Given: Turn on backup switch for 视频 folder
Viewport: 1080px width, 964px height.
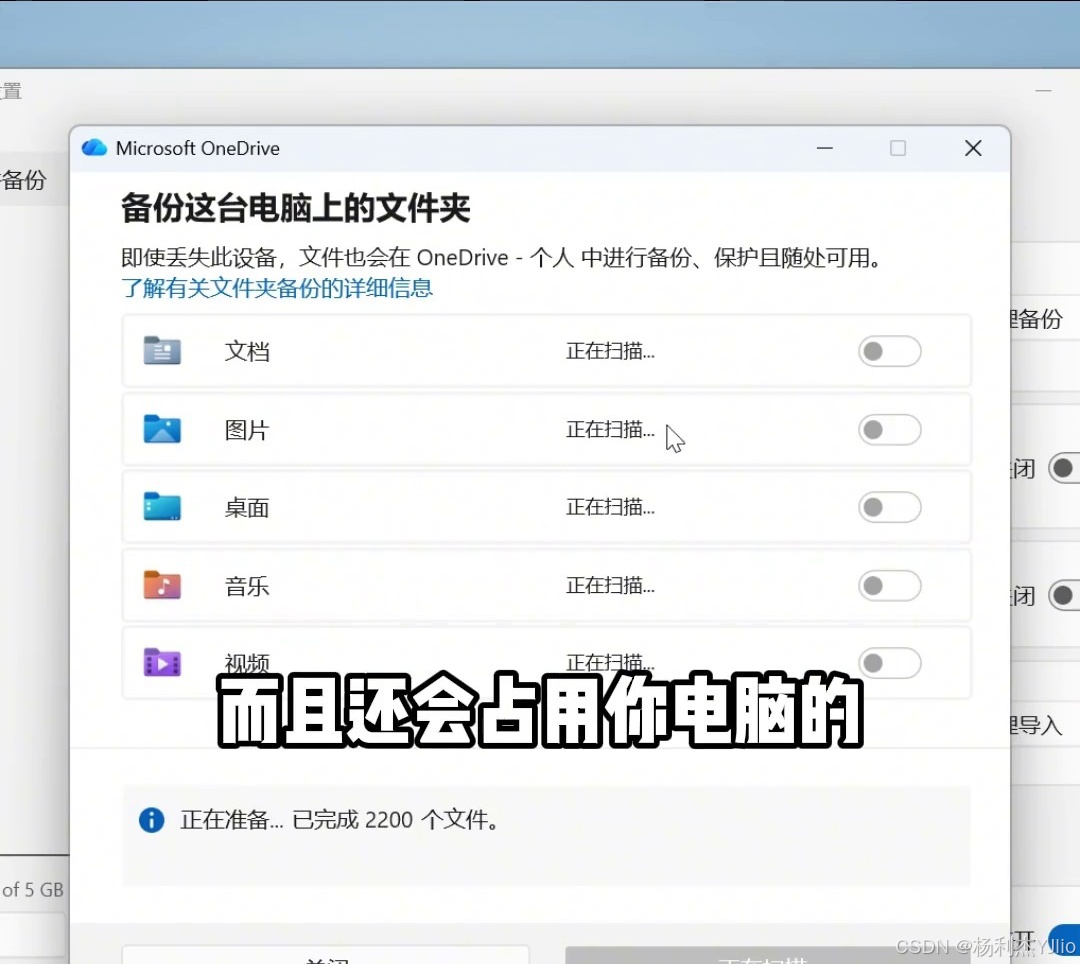Looking at the screenshot, I should pos(889,663).
